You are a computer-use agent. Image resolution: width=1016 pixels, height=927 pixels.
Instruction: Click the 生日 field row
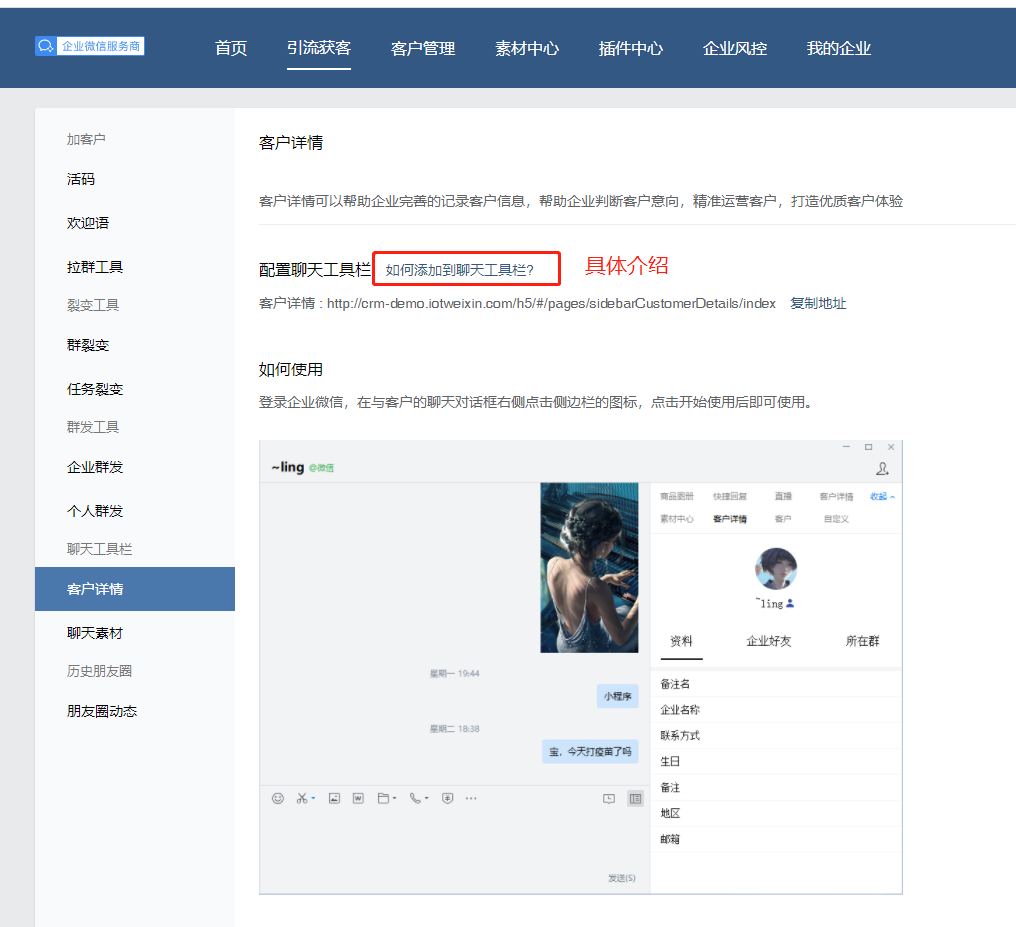click(x=776, y=762)
